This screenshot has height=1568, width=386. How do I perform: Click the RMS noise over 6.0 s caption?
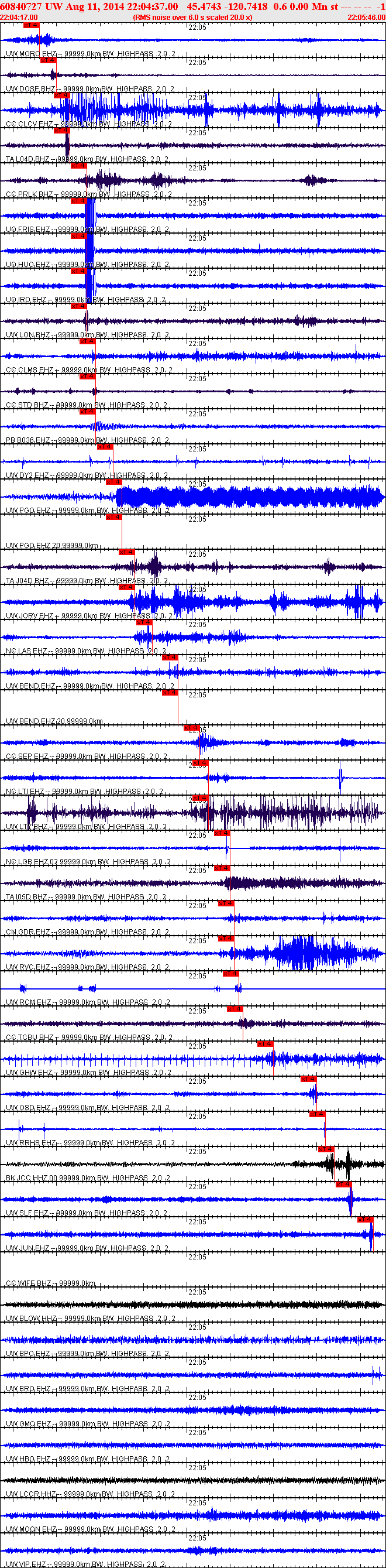tap(192, 18)
